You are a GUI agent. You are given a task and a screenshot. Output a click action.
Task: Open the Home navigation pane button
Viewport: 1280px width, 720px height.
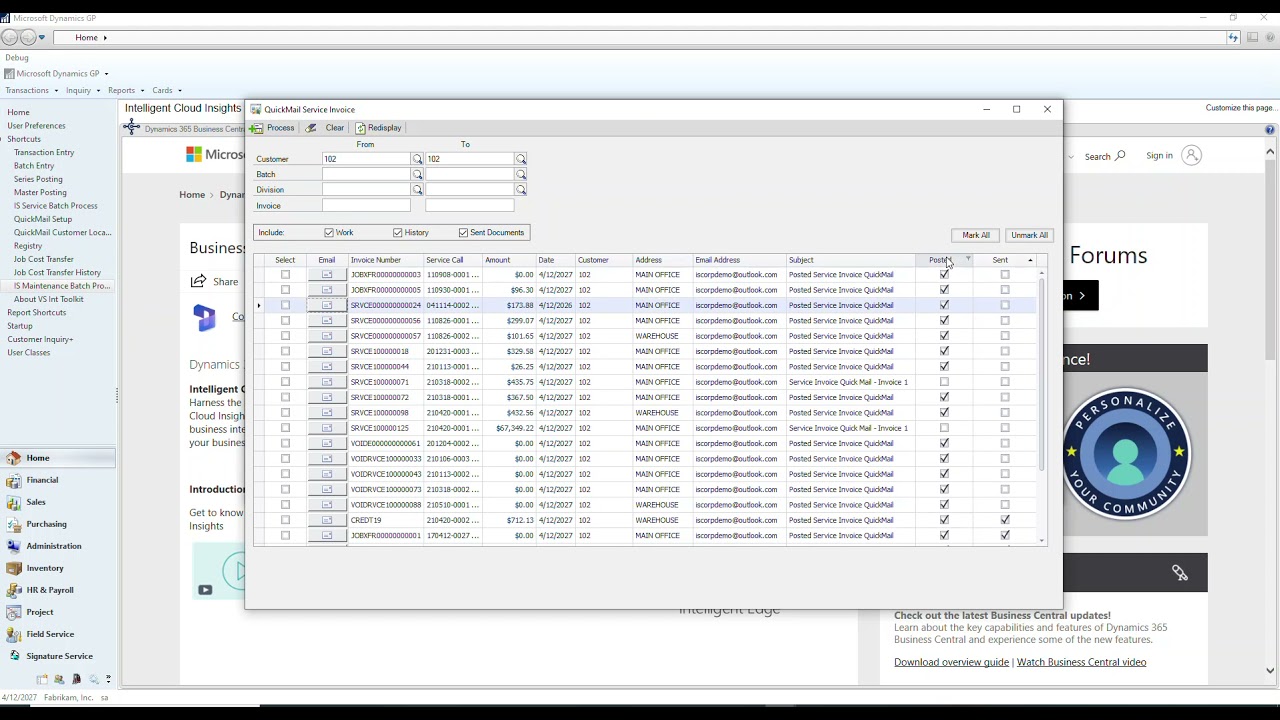coord(58,458)
